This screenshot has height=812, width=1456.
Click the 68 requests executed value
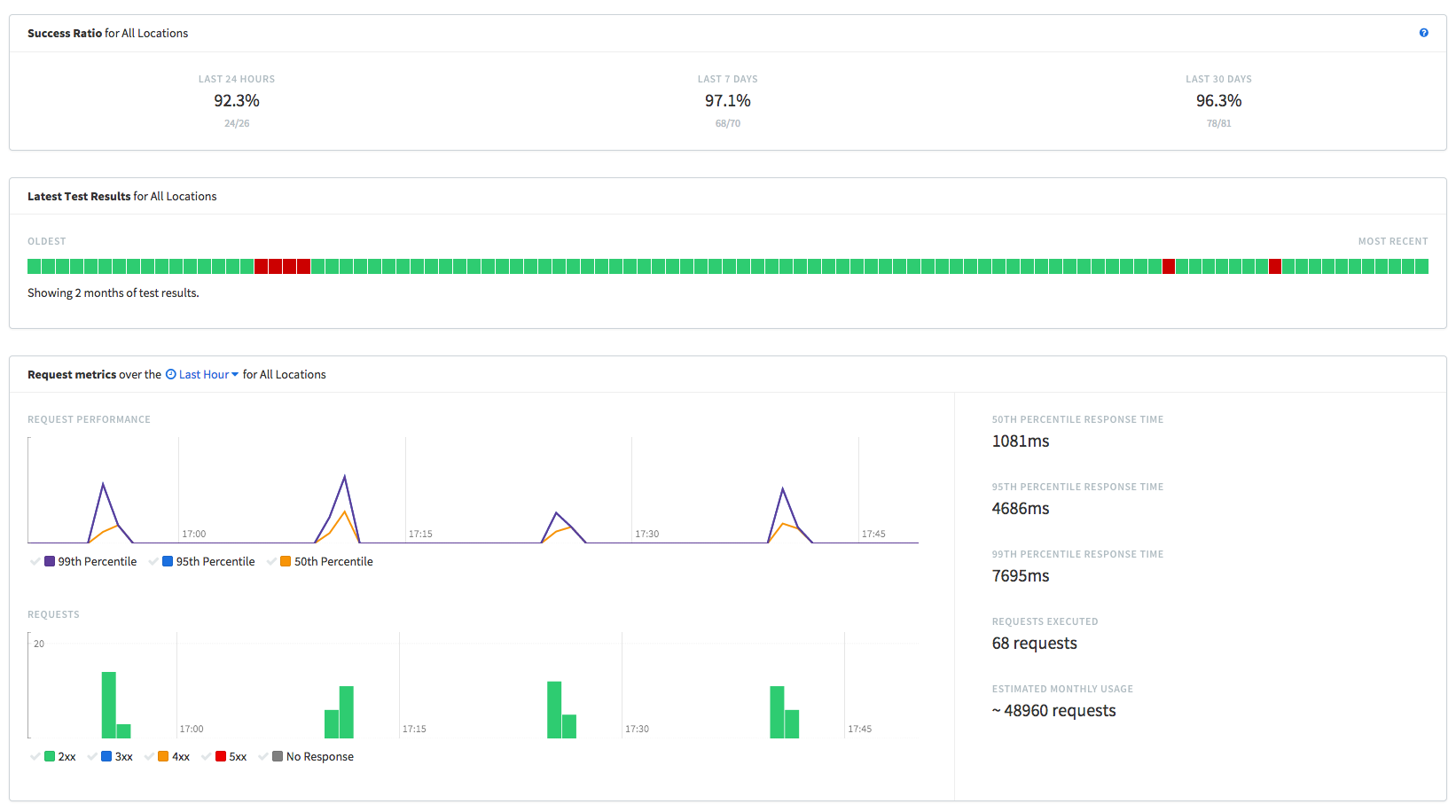tap(1035, 644)
